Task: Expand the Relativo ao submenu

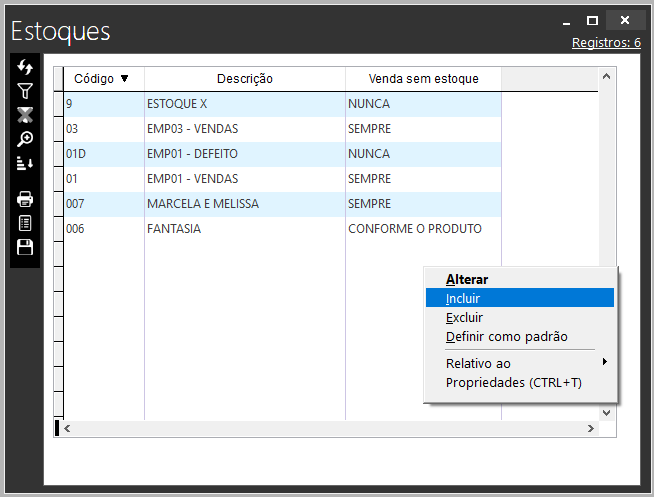Action: point(519,364)
